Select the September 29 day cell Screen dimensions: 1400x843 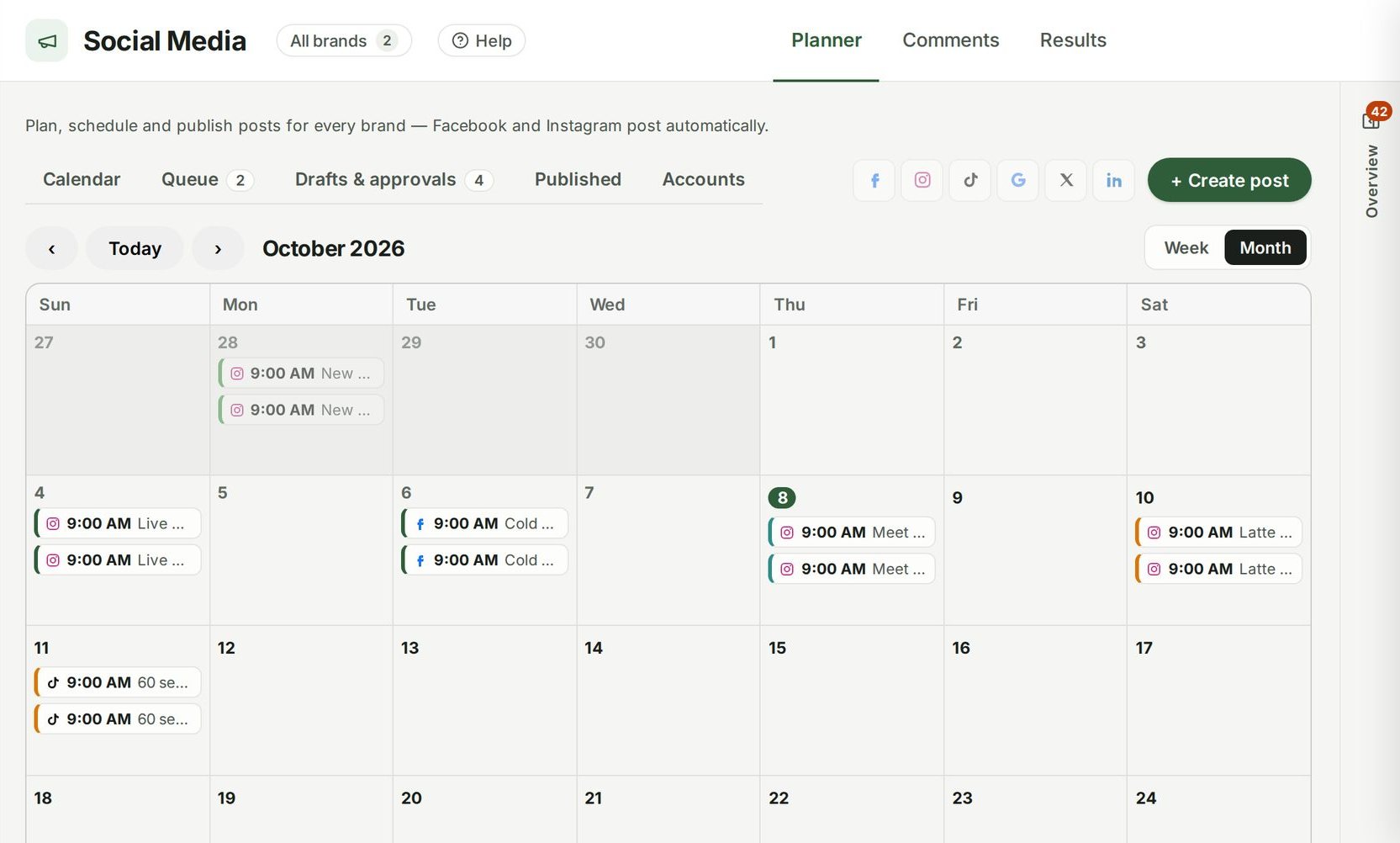[x=484, y=400]
